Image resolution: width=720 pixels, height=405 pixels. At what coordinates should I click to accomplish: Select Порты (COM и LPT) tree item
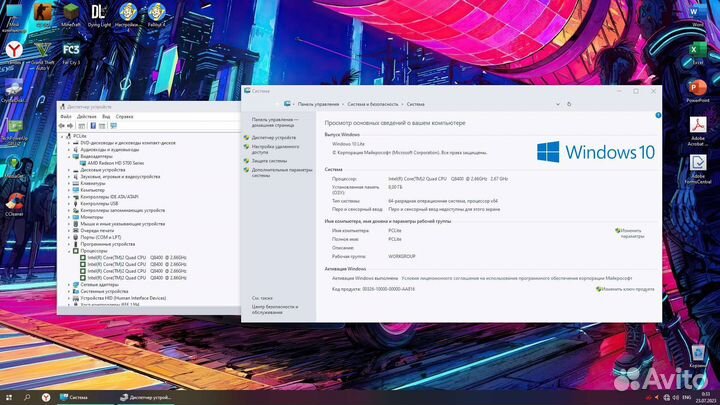[101, 237]
